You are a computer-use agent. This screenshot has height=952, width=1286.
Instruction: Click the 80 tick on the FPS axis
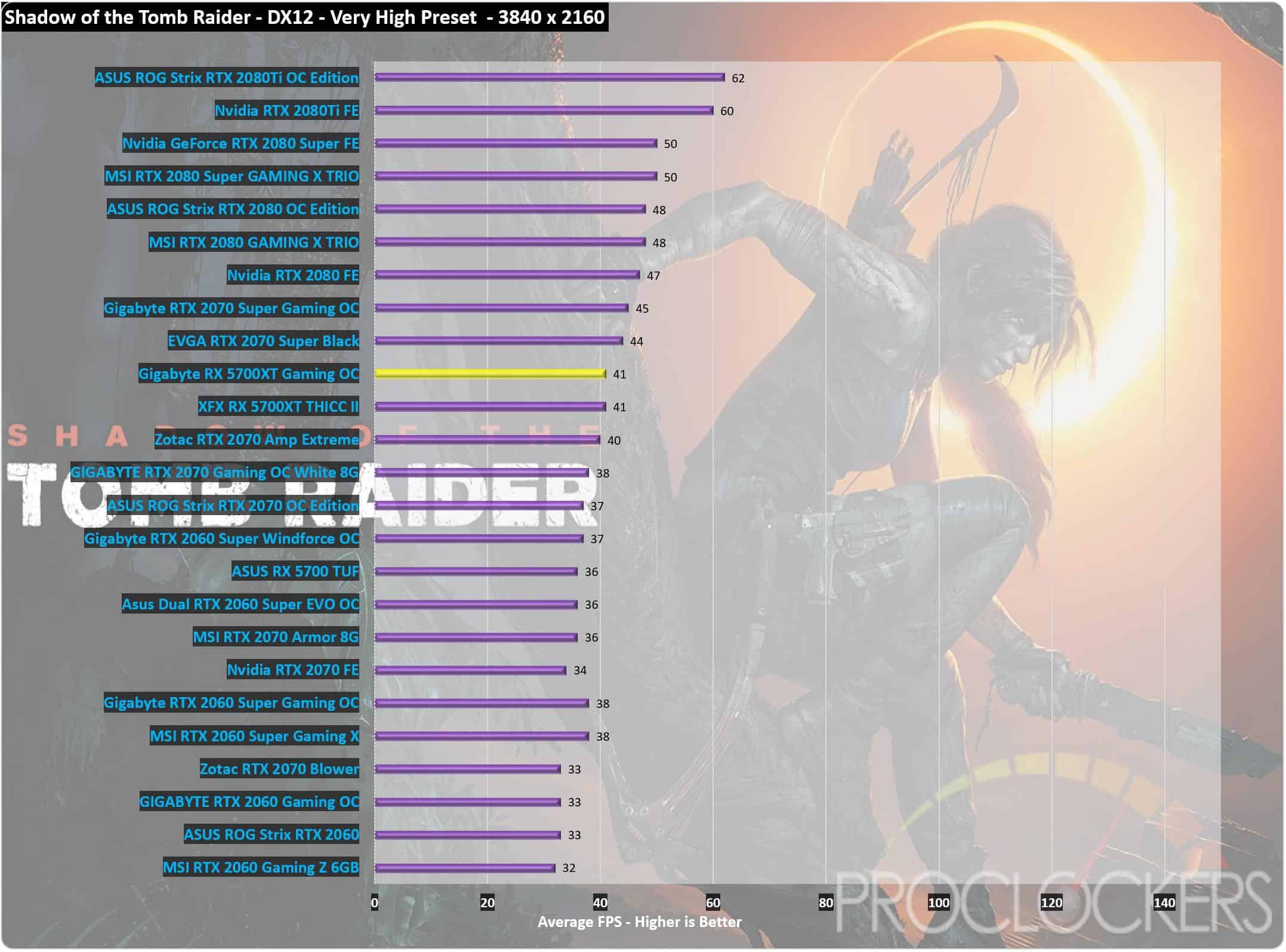pos(826,903)
